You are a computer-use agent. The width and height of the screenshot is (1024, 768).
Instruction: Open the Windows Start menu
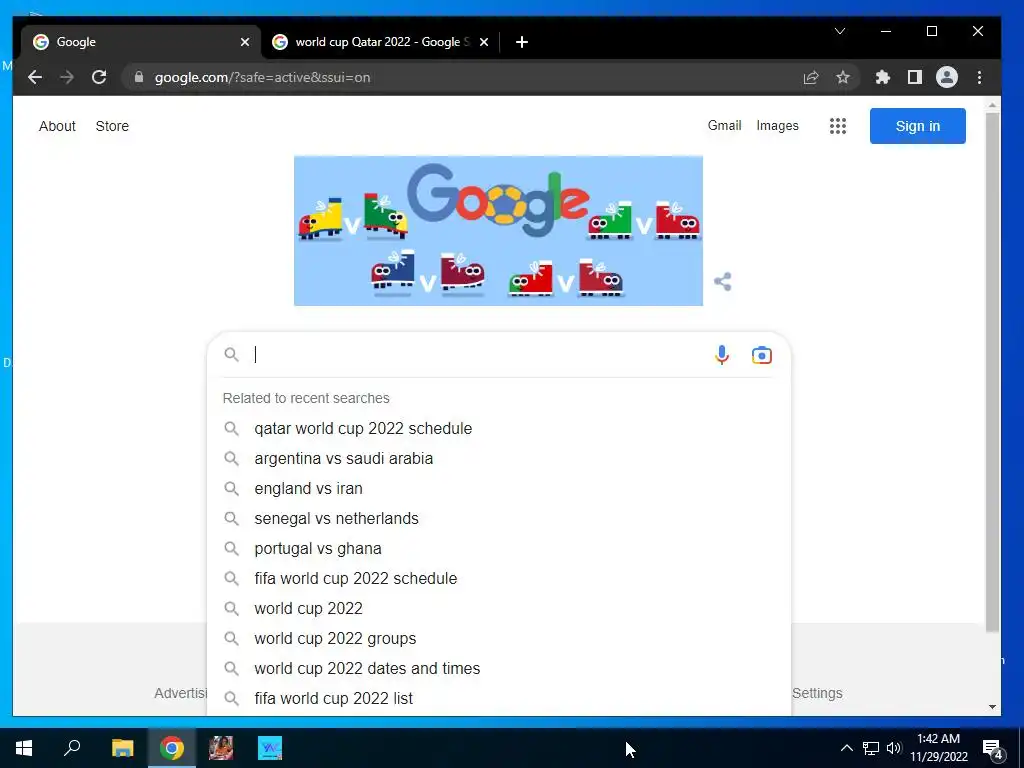[x=24, y=748]
